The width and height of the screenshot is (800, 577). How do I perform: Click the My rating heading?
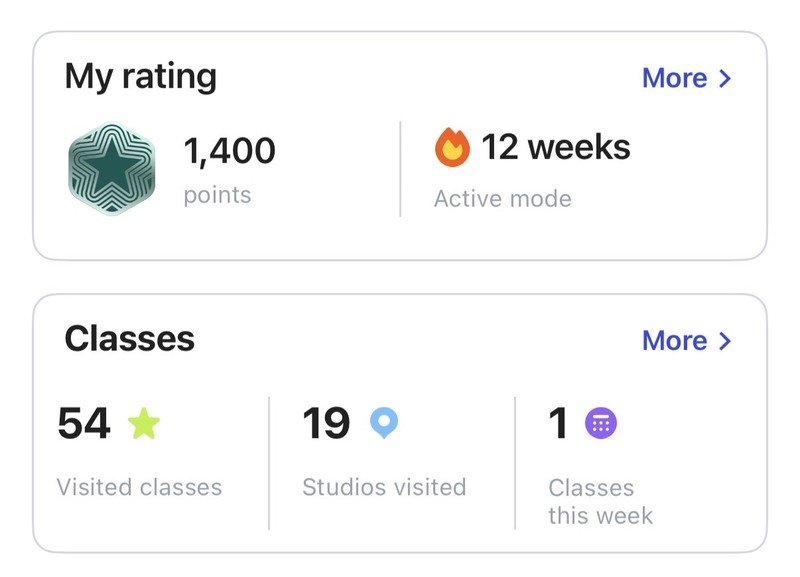pos(141,77)
